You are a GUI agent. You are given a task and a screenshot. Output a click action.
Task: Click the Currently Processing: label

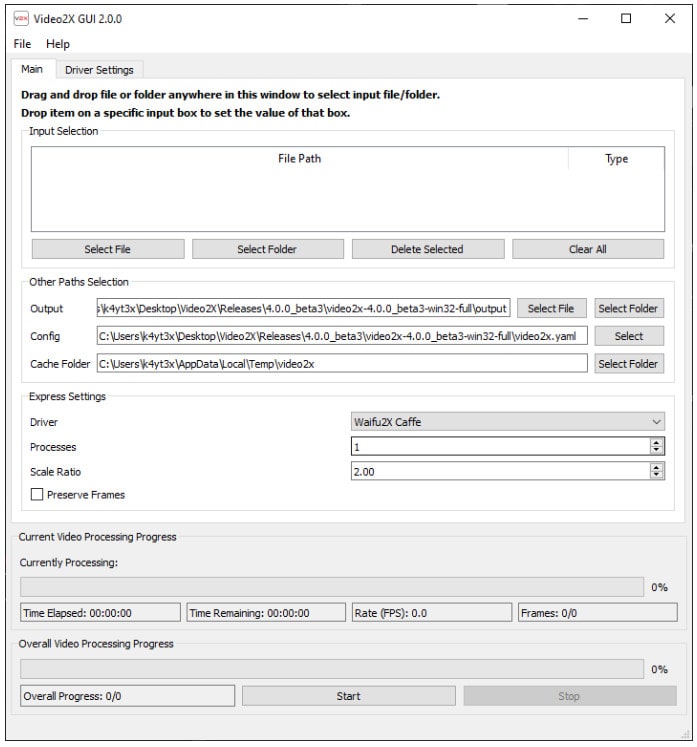pyautogui.click(x=69, y=562)
